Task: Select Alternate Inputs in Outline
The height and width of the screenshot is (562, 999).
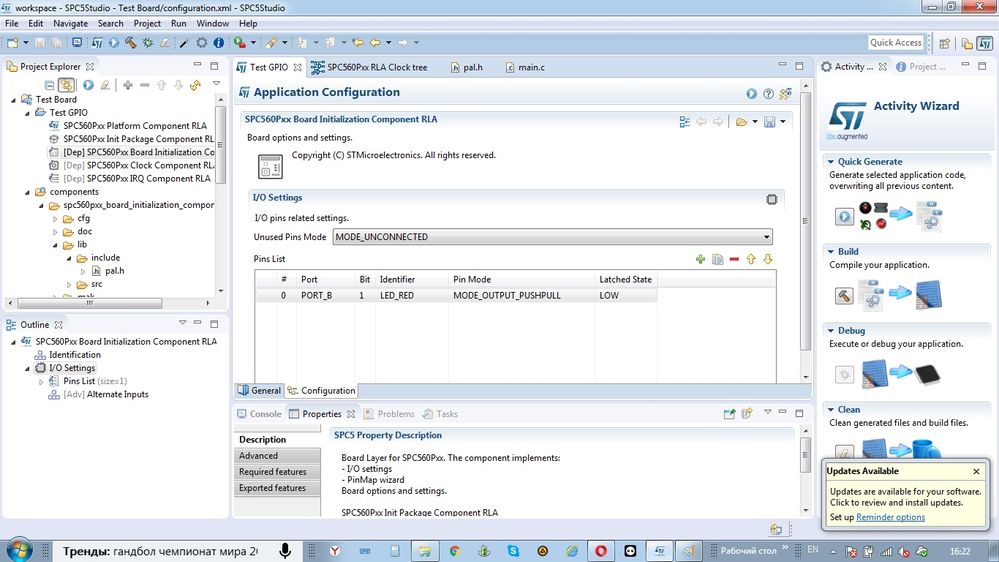Action: click(x=98, y=395)
